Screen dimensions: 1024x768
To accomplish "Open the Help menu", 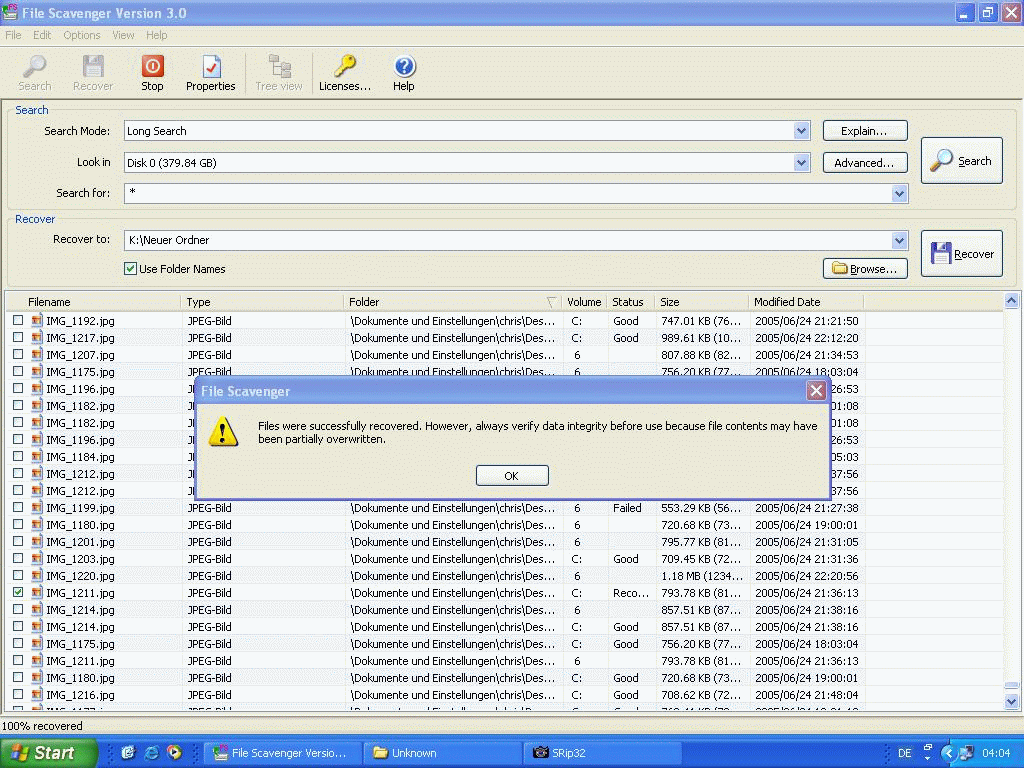I will (x=156, y=35).
